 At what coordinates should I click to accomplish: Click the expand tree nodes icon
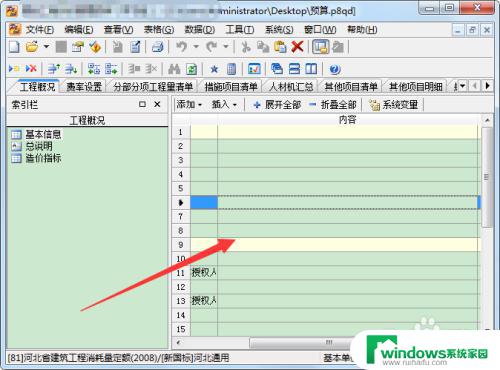[x=94, y=69]
